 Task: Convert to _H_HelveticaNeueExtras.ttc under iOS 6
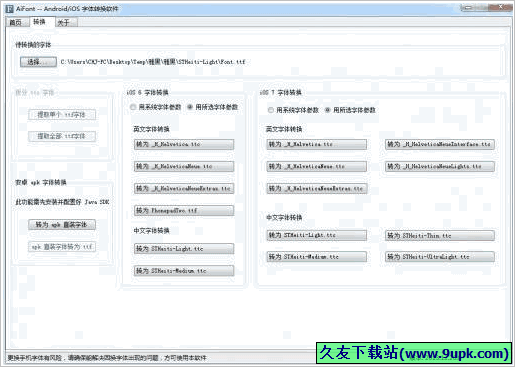[x=184, y=188]
